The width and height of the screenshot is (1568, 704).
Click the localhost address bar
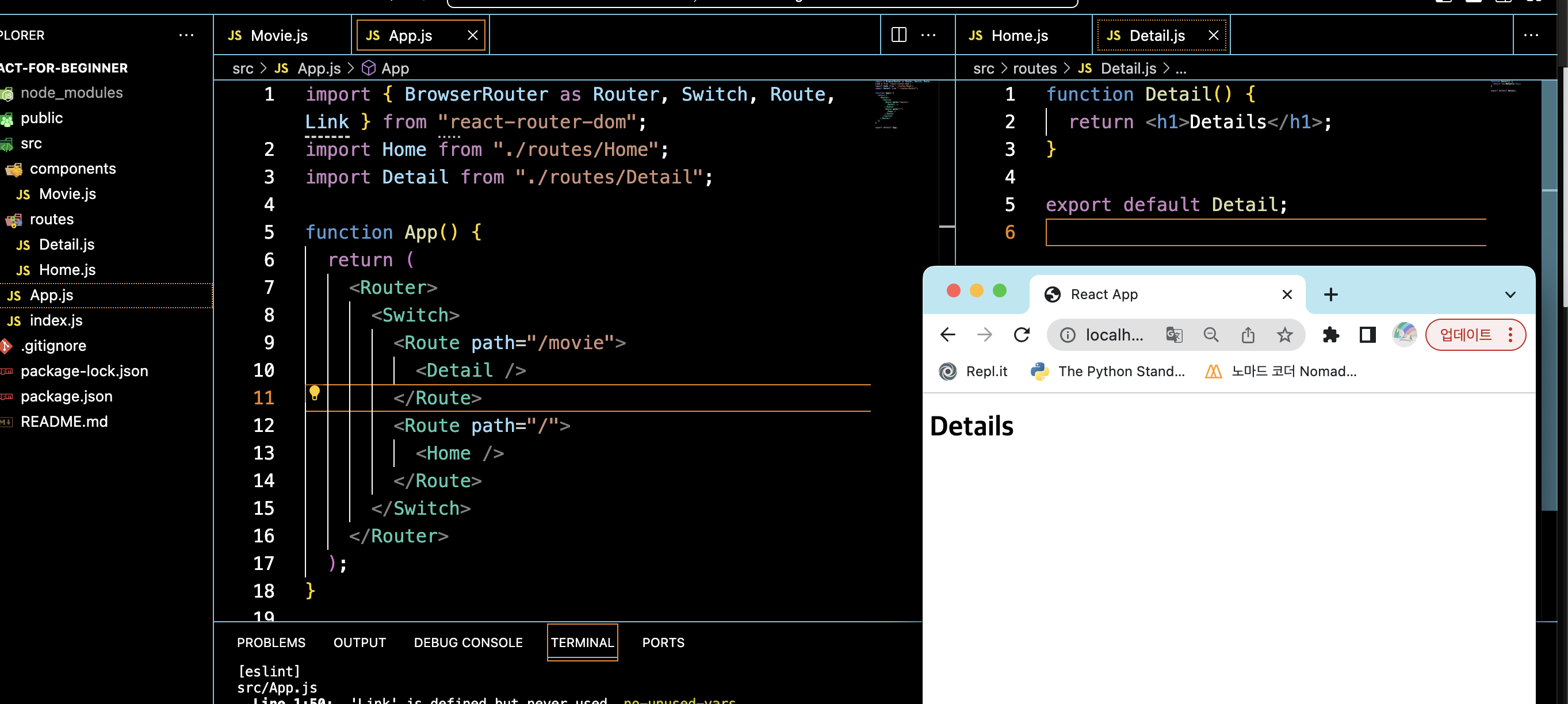pyautogui.click(x=1114, y=335)
